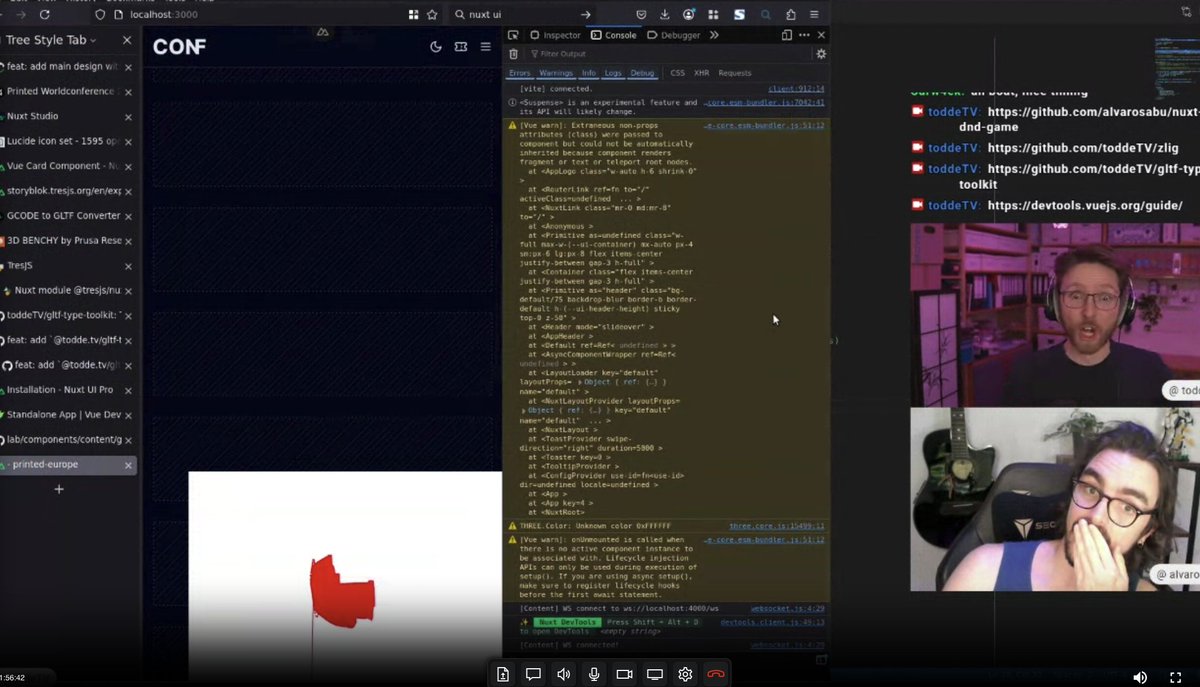Open the browser account avatar icon
This screenshot has height=687, width=1200.
coord(689,15)
